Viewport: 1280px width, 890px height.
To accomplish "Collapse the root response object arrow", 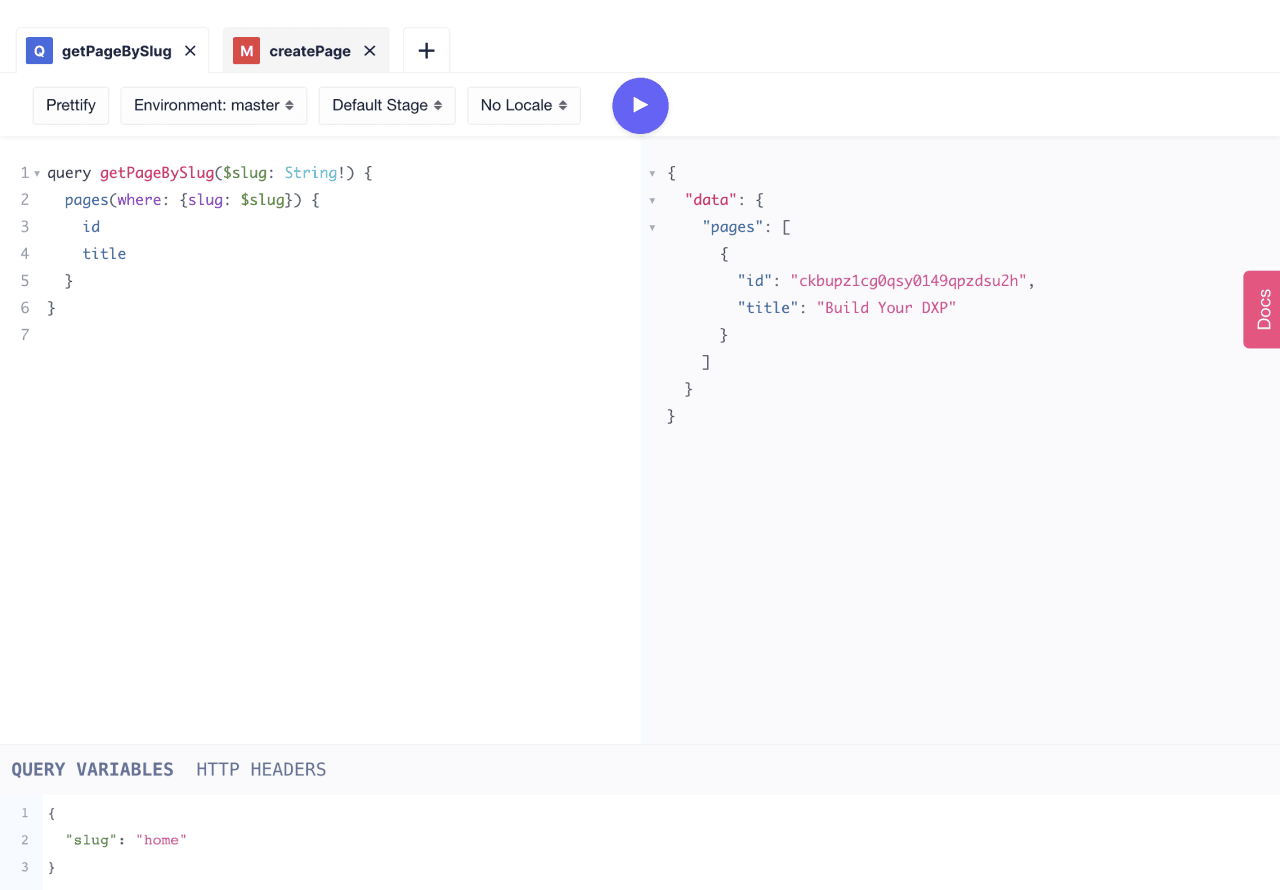I will 652,174.
